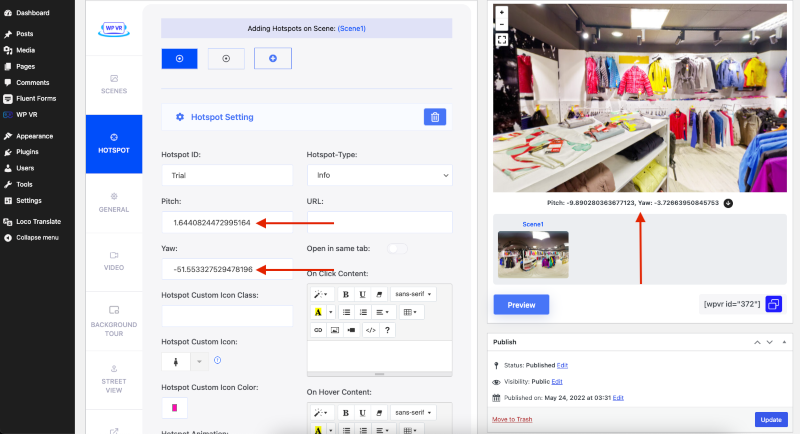Toggle the Open in same tab switch
This screenshot has width=800, height=434.
(x=397, y=248)
